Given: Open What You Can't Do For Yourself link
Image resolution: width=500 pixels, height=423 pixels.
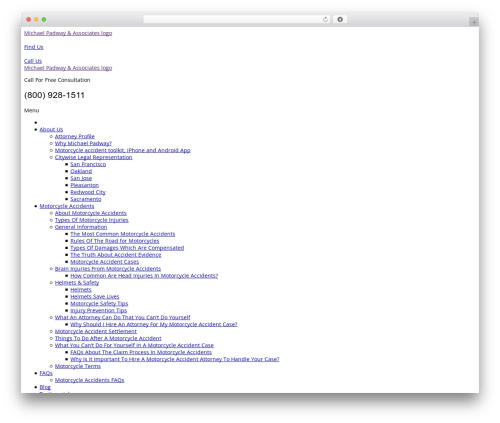Looking at the screenshot, I should (x=134, y=346).
